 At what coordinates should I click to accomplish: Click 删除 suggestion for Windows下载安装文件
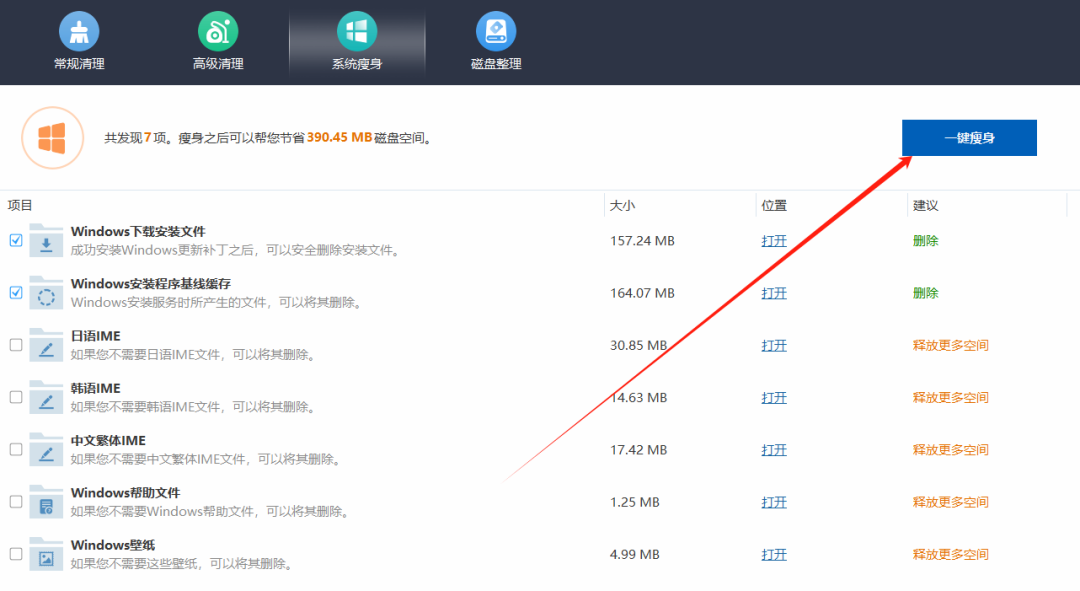[x=926, y=241]
